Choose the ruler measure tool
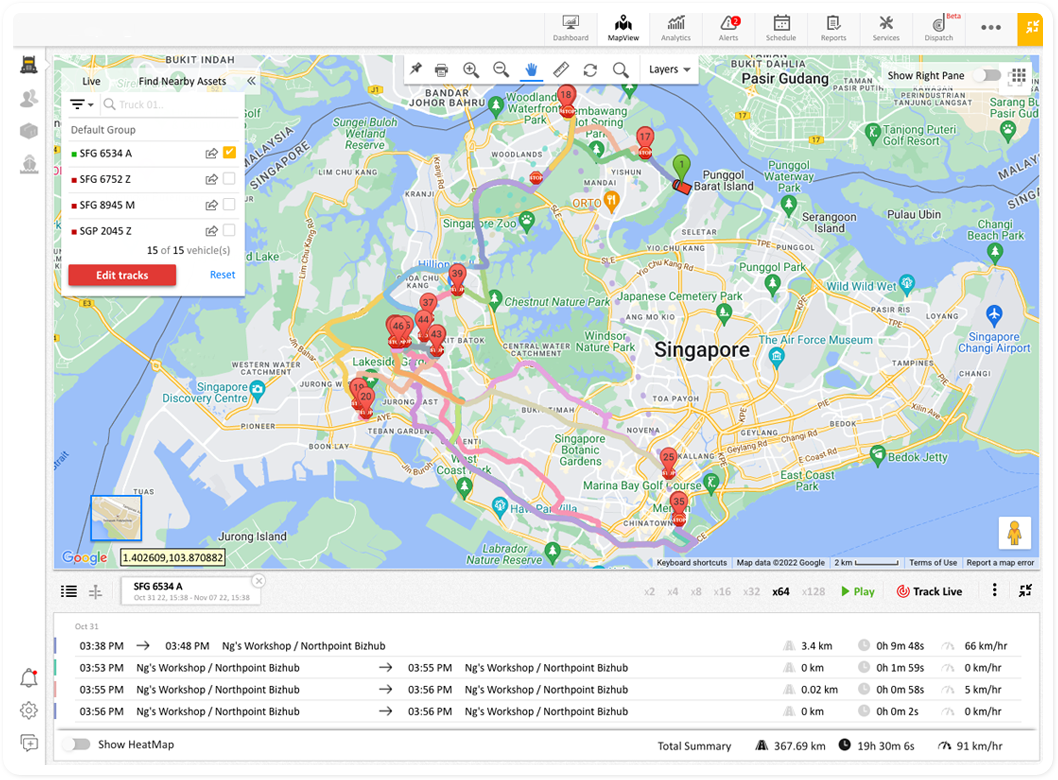The height and width of the screenshot is (780, 1058). 560,70
